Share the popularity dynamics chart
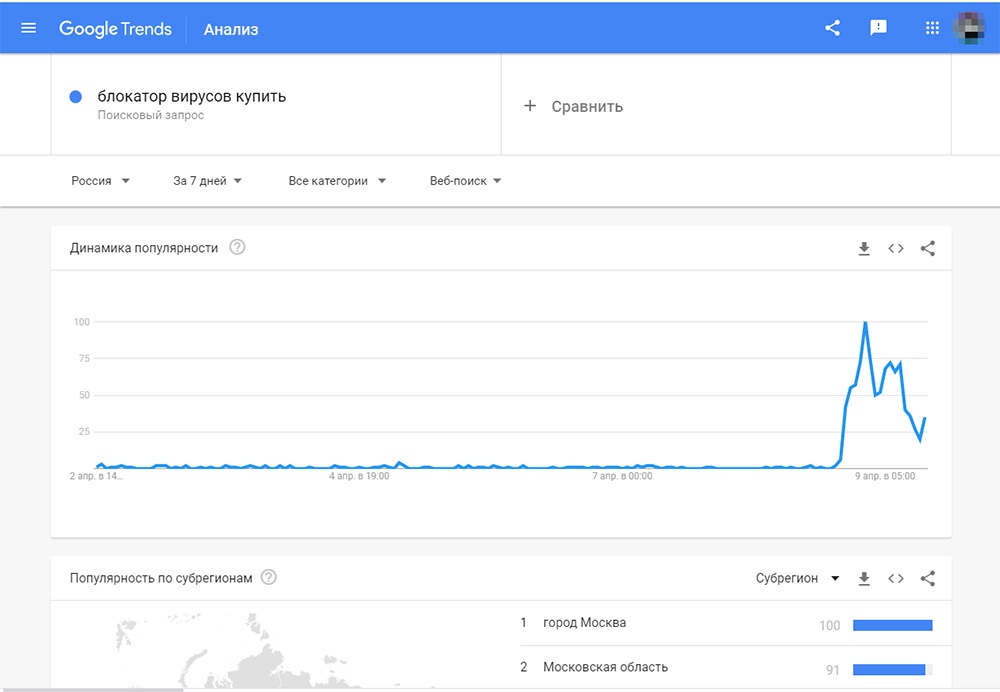Image resolution: width=1000 pixels, height=692 pixels. point(928,248)
